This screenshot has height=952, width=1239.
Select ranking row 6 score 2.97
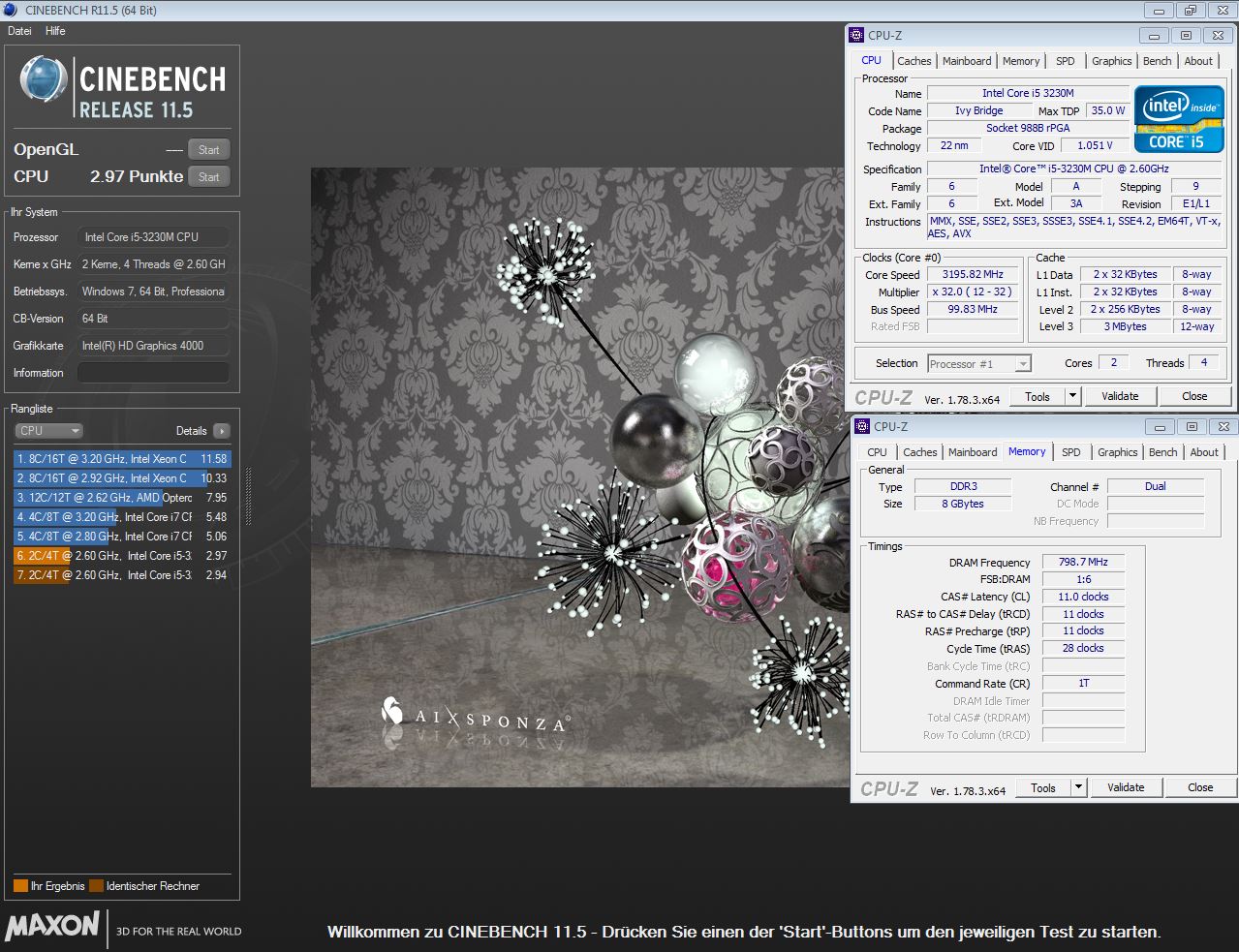122,556
